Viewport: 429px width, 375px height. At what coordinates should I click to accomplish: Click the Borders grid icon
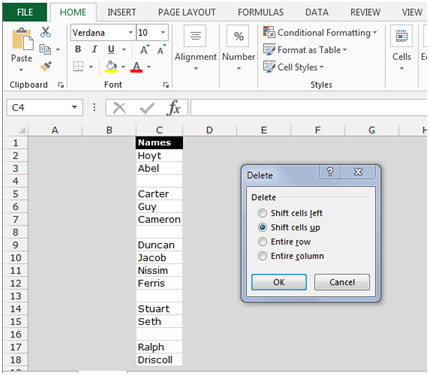(78, 66)
